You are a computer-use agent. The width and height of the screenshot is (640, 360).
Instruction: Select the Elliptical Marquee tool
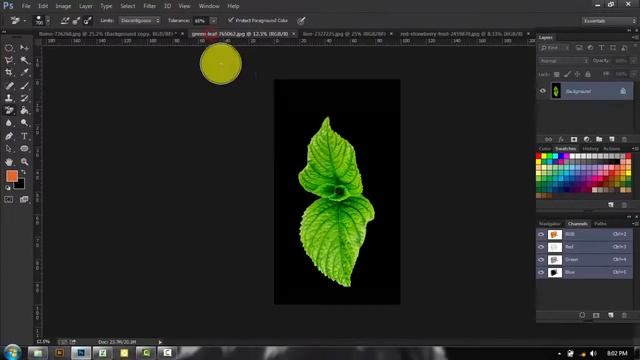[9, 48]
